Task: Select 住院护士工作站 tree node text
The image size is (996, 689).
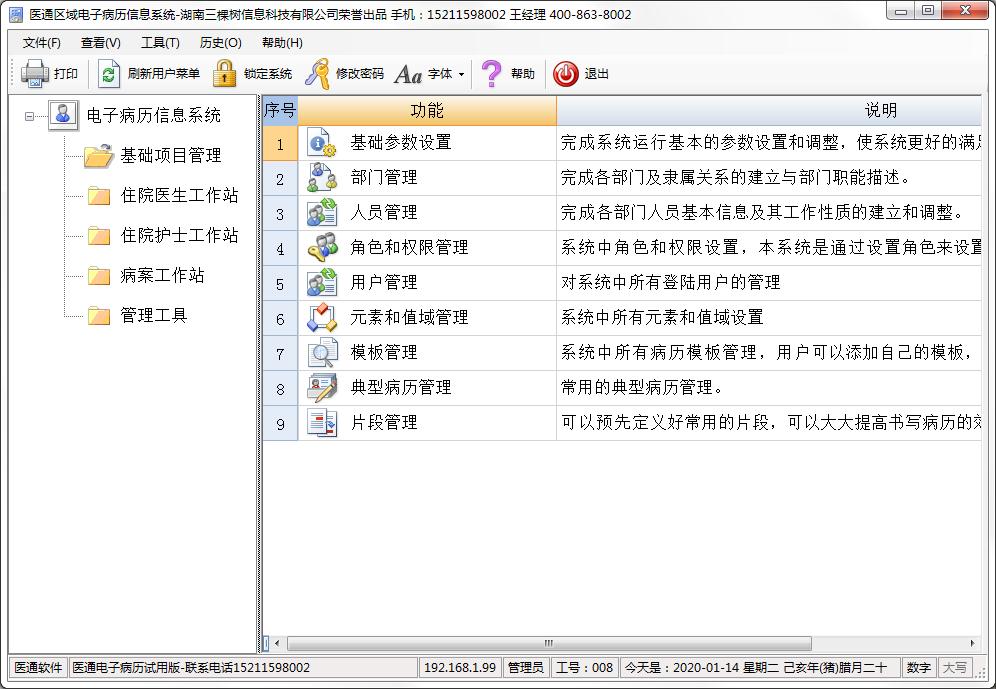Action: click(180, 236)
